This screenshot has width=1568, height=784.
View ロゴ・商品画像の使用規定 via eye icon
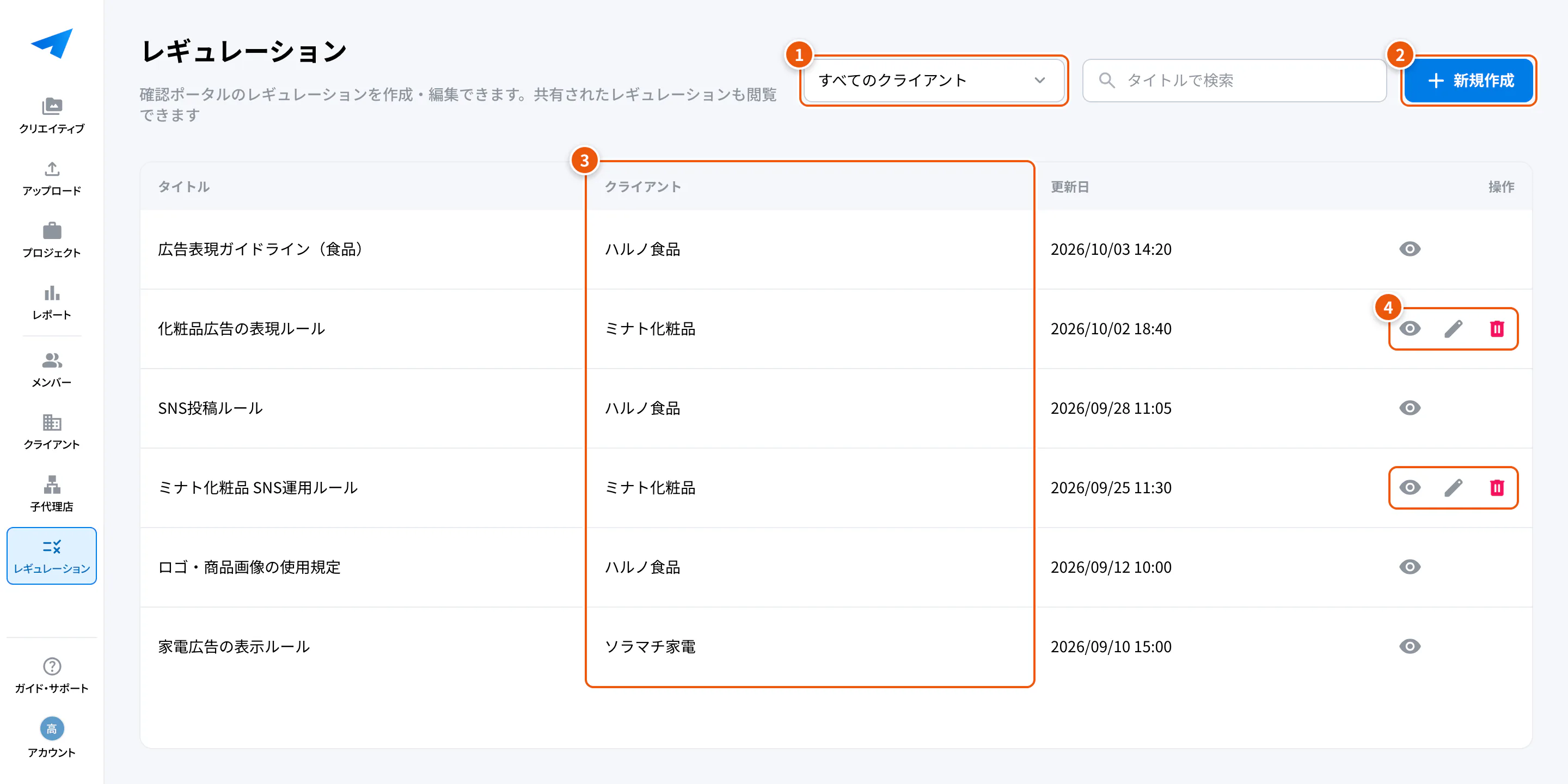[1410, 567]
